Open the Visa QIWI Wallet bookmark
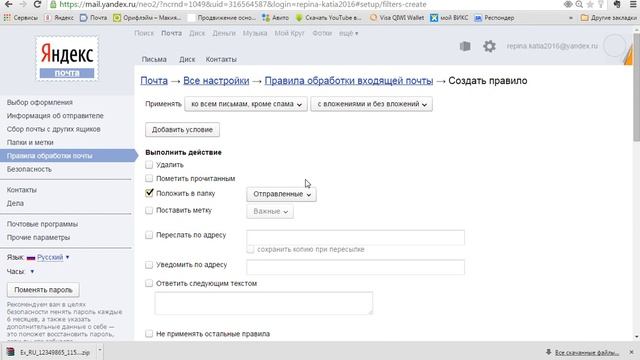This screenshot has height=360, width=640. pos(397,18)
